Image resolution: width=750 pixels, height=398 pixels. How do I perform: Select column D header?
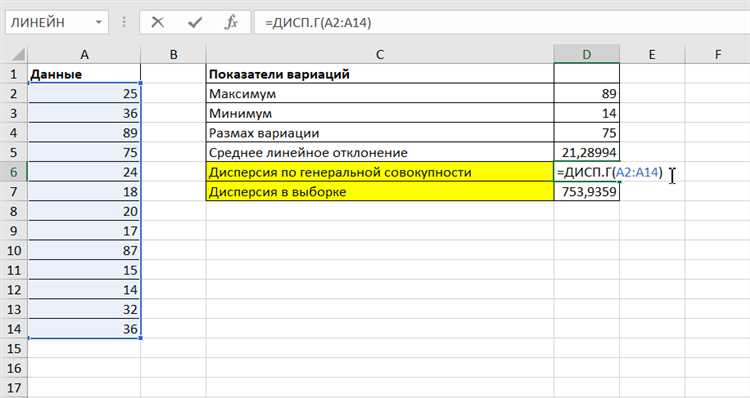click(x=586, y=55)
